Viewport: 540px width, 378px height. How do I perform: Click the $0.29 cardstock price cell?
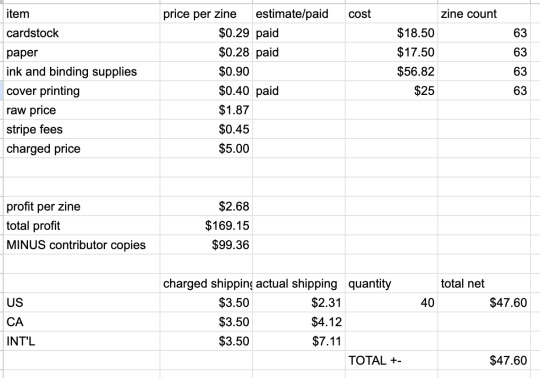click(x=206, y=33)
